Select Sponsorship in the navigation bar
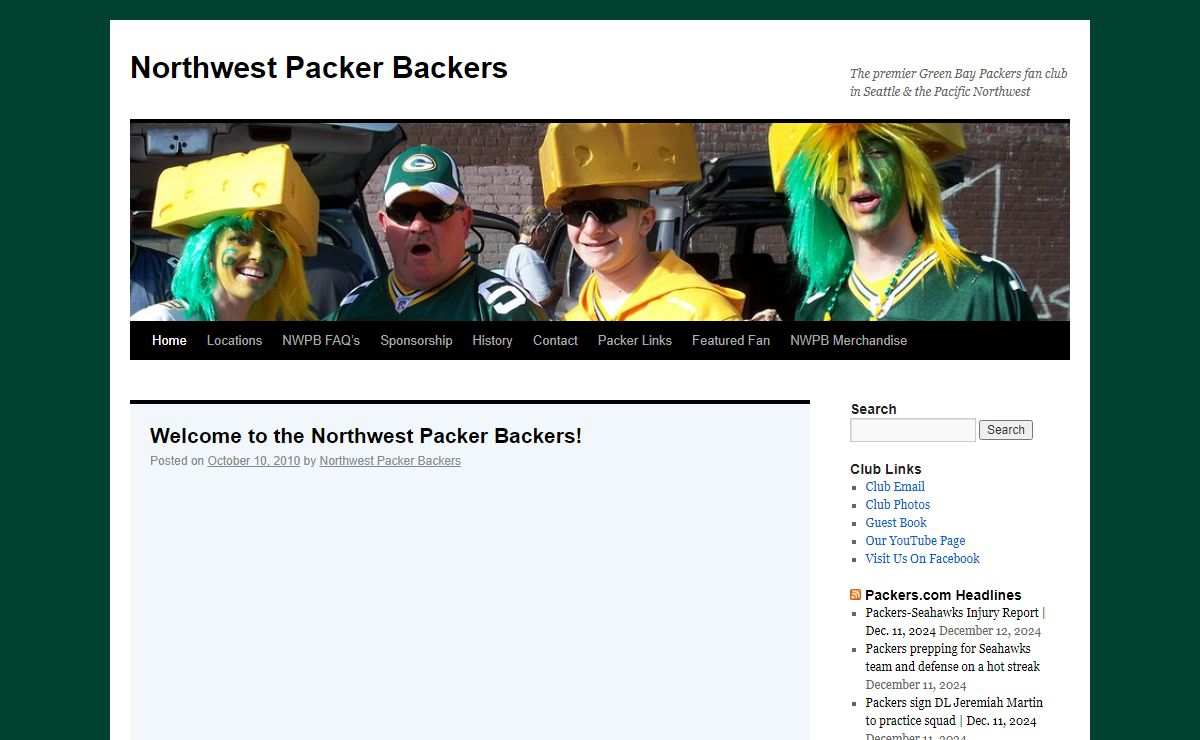 [416, 341]
